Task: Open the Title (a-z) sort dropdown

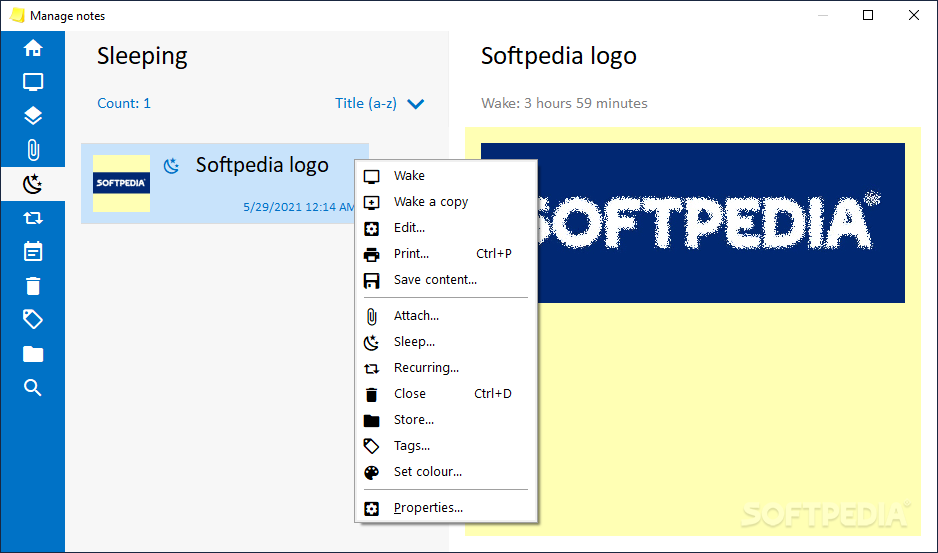Action: [379, 104]
